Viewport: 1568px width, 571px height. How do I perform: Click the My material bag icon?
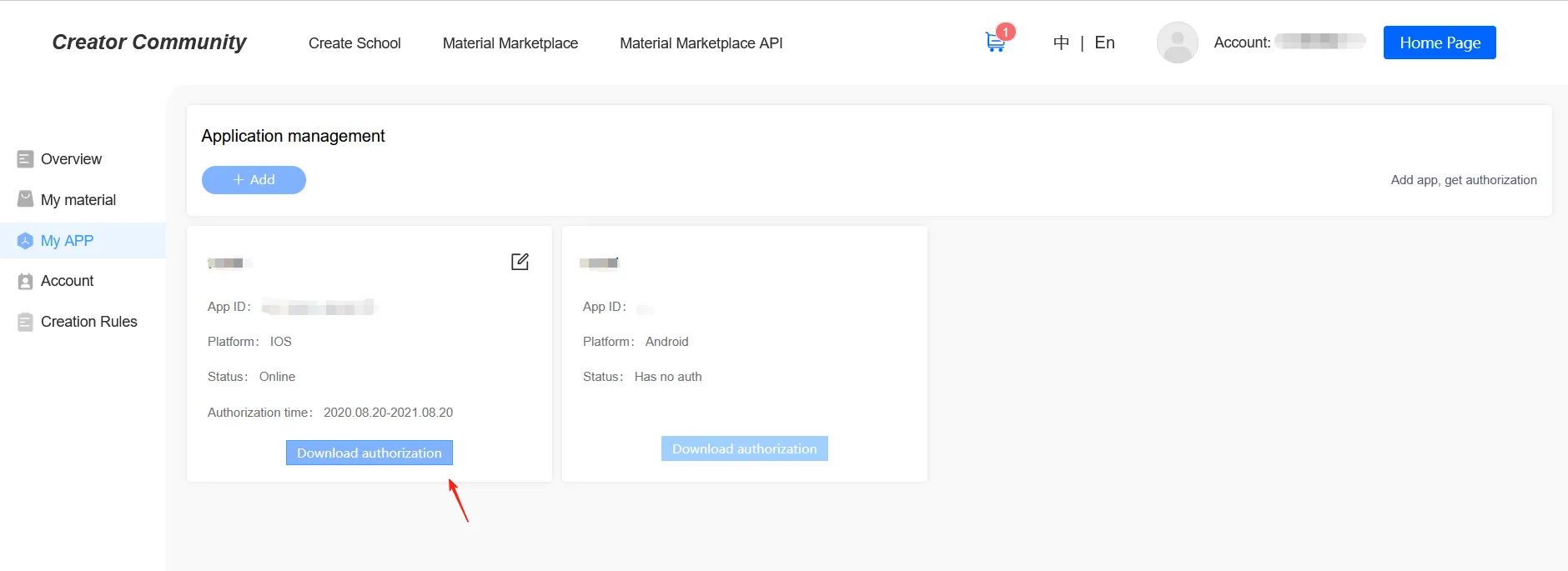tap(25, 199)
